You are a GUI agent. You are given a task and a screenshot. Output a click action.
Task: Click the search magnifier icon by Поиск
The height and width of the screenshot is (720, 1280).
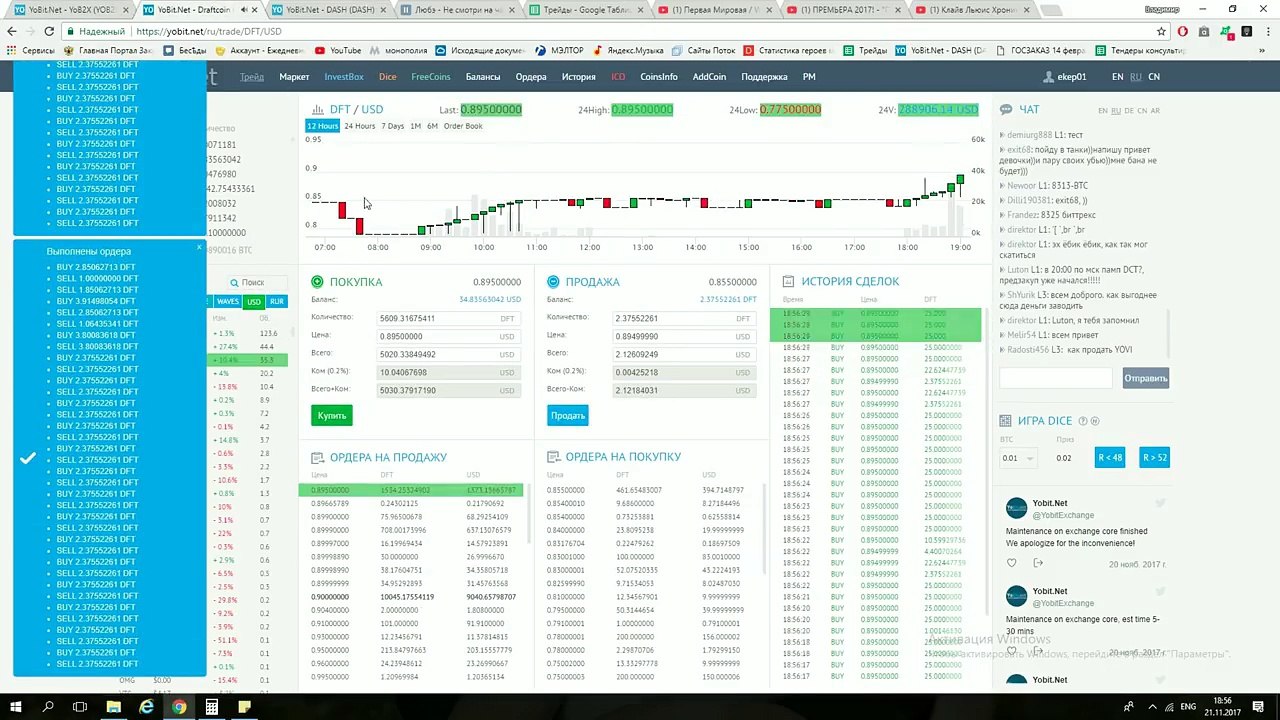[234, 283]
